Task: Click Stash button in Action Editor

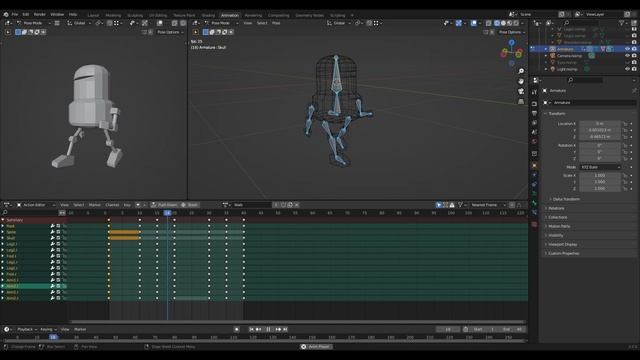Action: [x=190, y=205]
